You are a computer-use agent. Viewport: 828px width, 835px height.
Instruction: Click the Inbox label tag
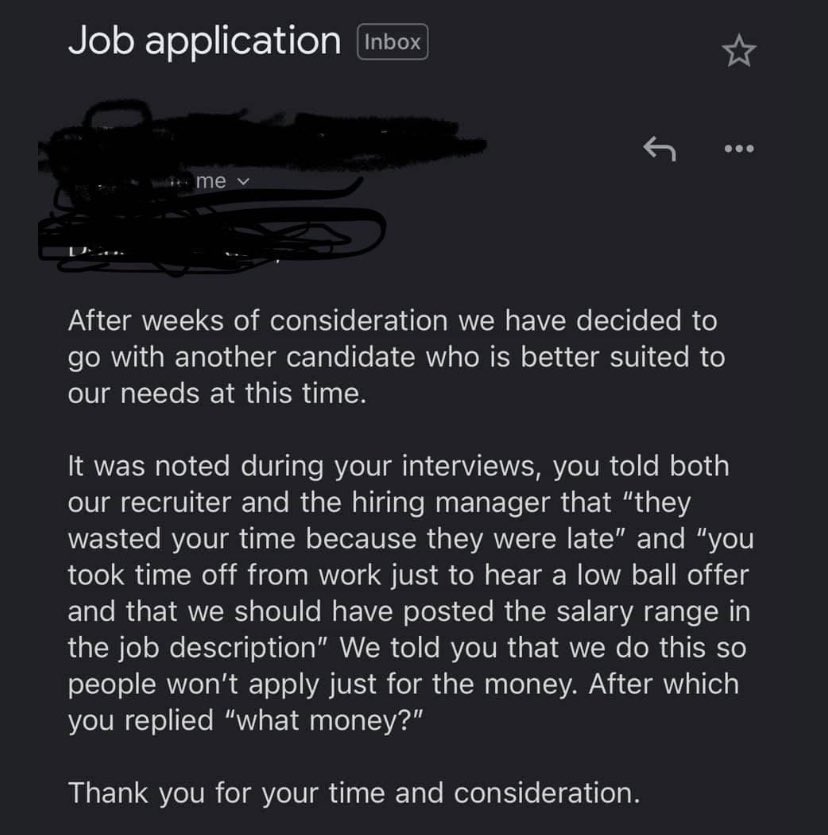(392, 42)
